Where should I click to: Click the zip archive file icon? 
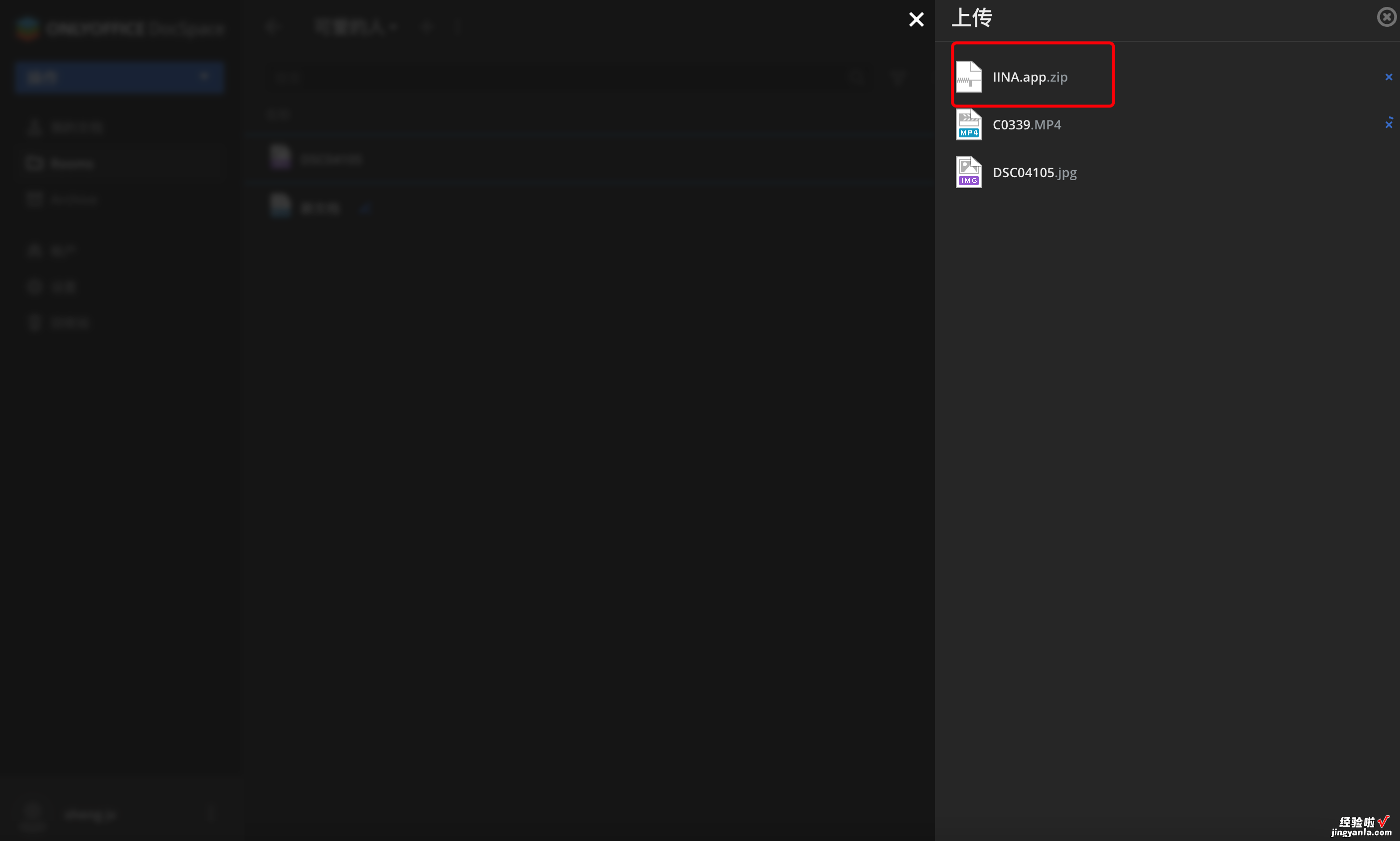click(968, 77)
